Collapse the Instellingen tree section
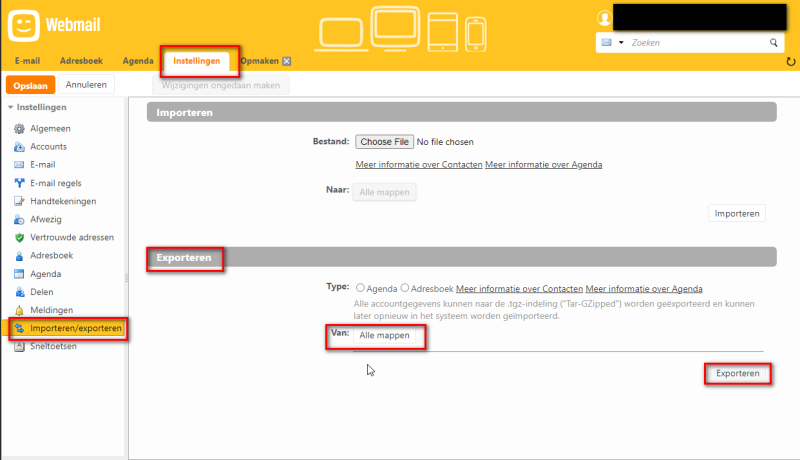This screenshot has width=800, height=460. (x=10, y=107)
